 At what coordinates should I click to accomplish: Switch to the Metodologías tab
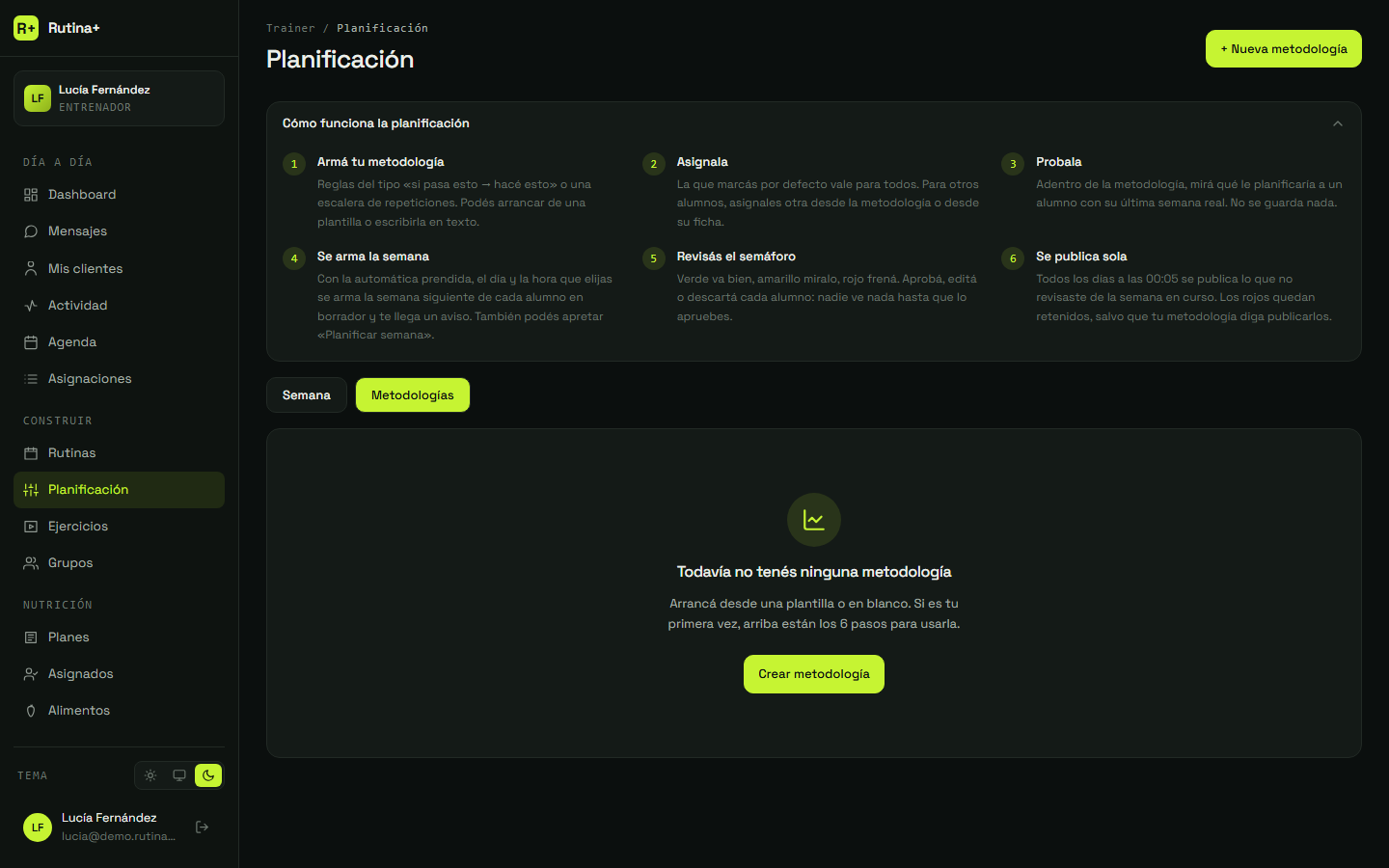[x=413, y=395]
